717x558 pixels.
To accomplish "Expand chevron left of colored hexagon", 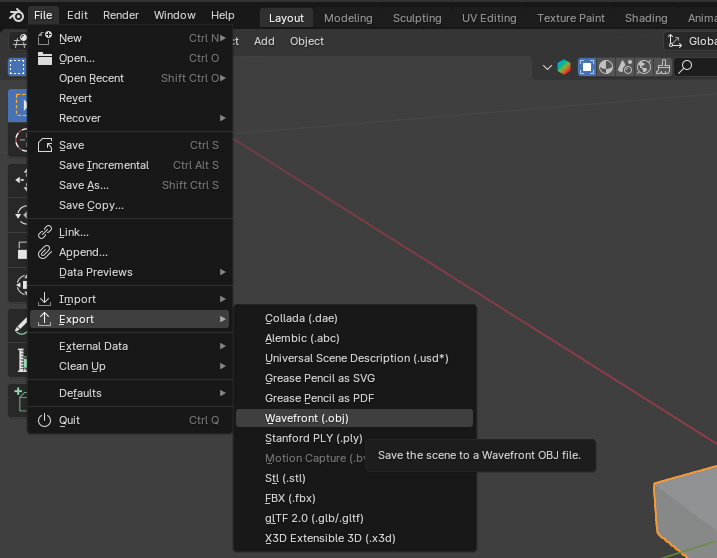I will [x=547, y=67].
